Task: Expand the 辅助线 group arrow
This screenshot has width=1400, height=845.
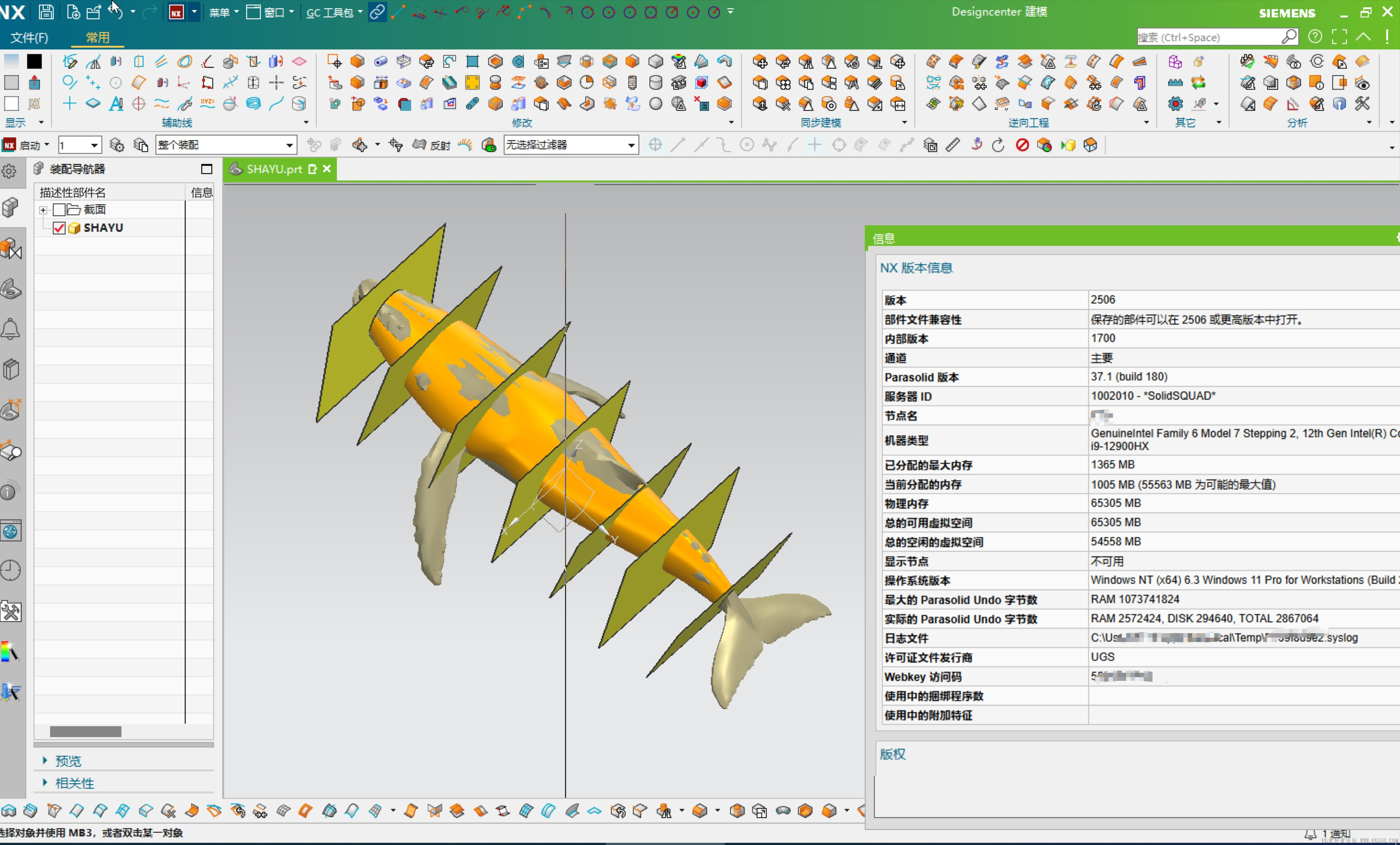Action: tap(306, 123)
